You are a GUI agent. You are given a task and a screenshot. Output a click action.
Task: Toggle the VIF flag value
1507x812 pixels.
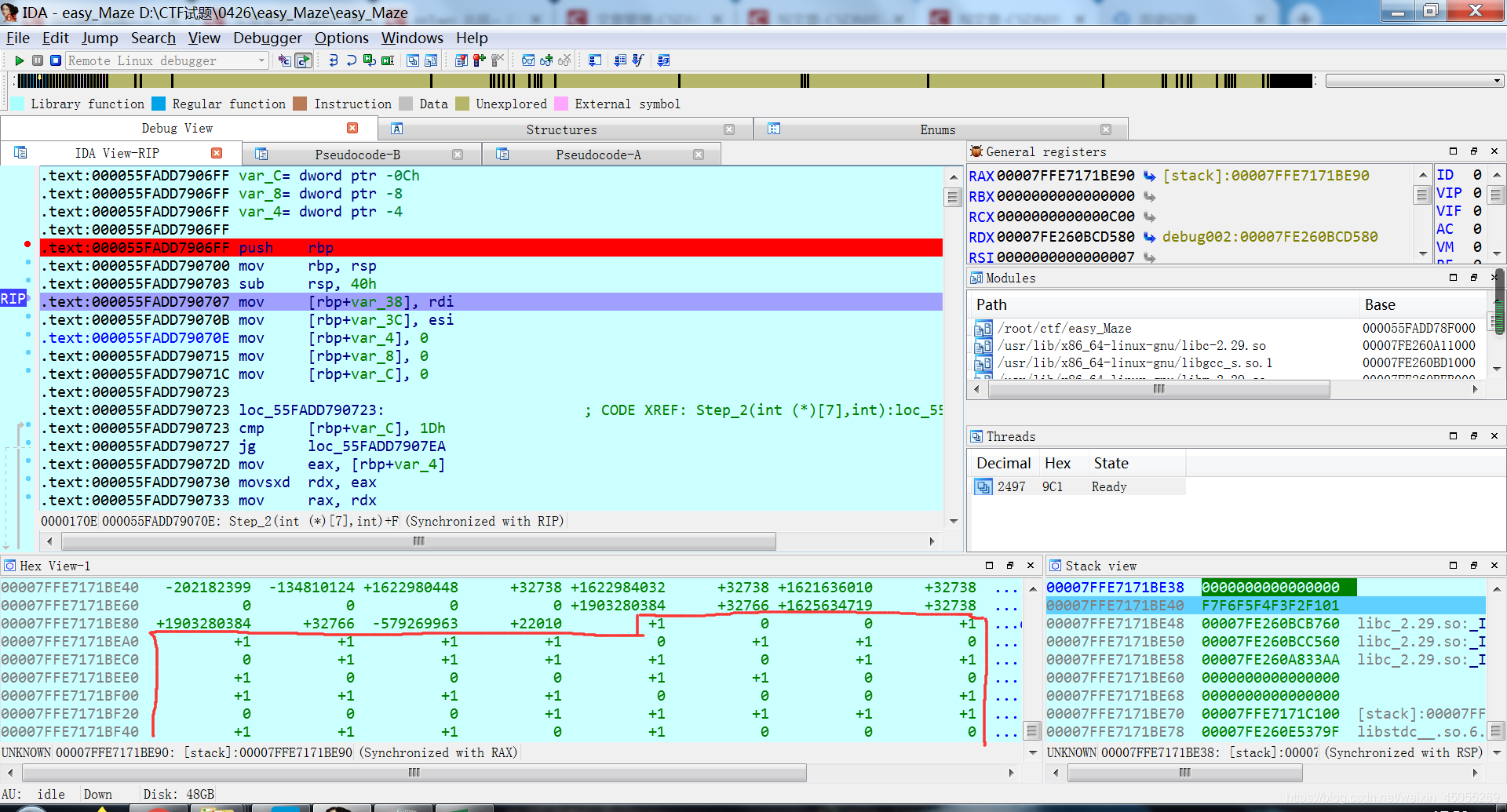[x=1477, y=211]
